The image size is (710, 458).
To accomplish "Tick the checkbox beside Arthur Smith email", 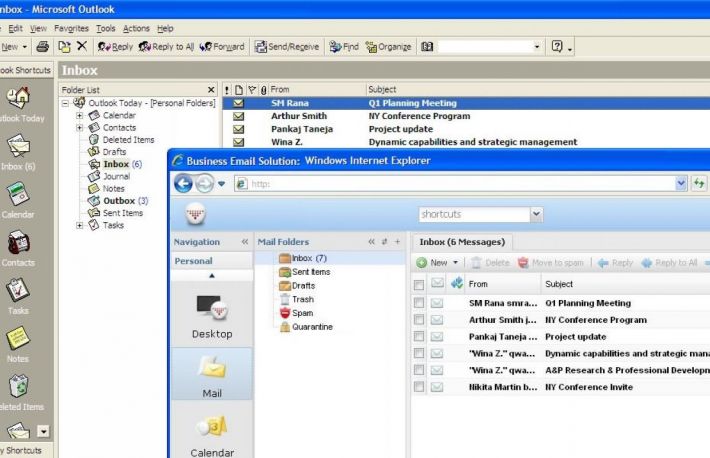I will click(419, 320).
